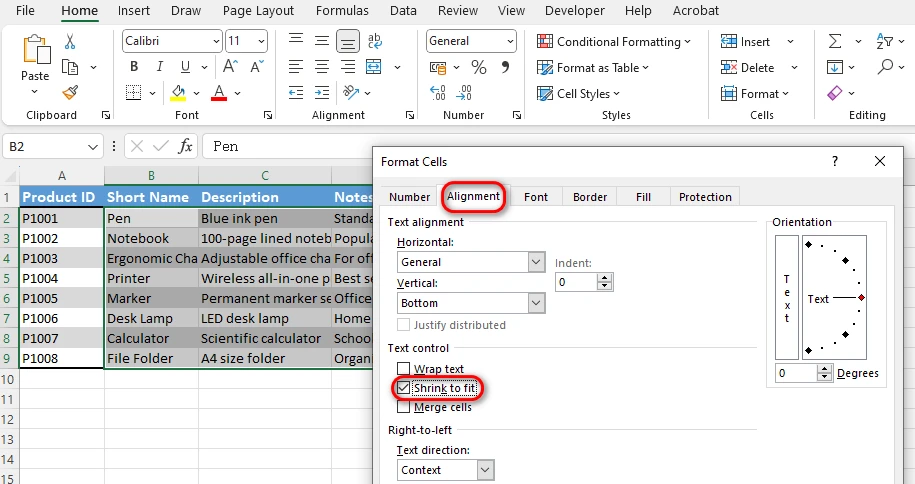Open Conditional Formatting menu button
This screenshot has height=484, width=915.
click(x=614, y=42)
